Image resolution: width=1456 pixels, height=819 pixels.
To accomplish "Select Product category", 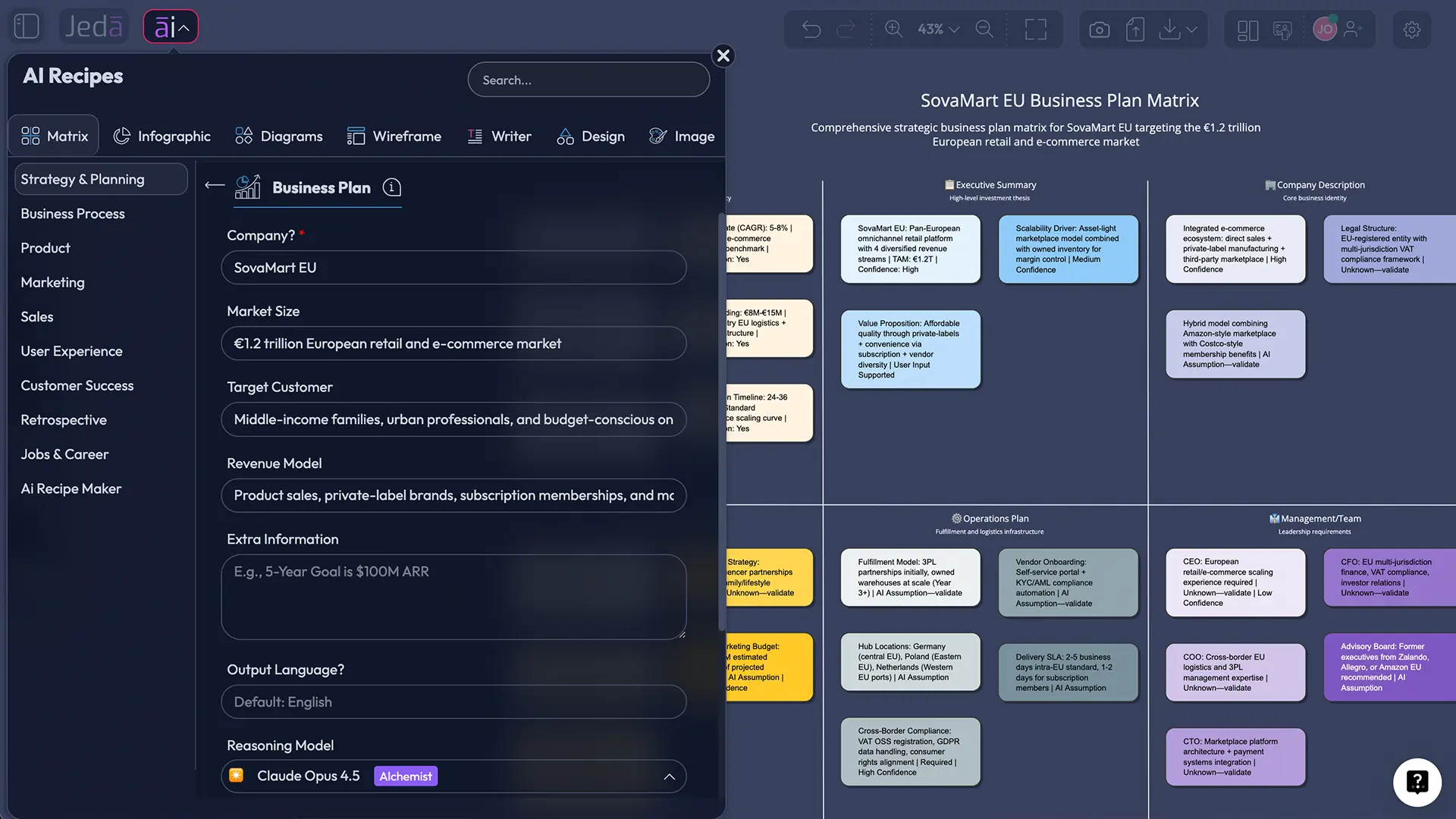I will [x=45, y=248].
